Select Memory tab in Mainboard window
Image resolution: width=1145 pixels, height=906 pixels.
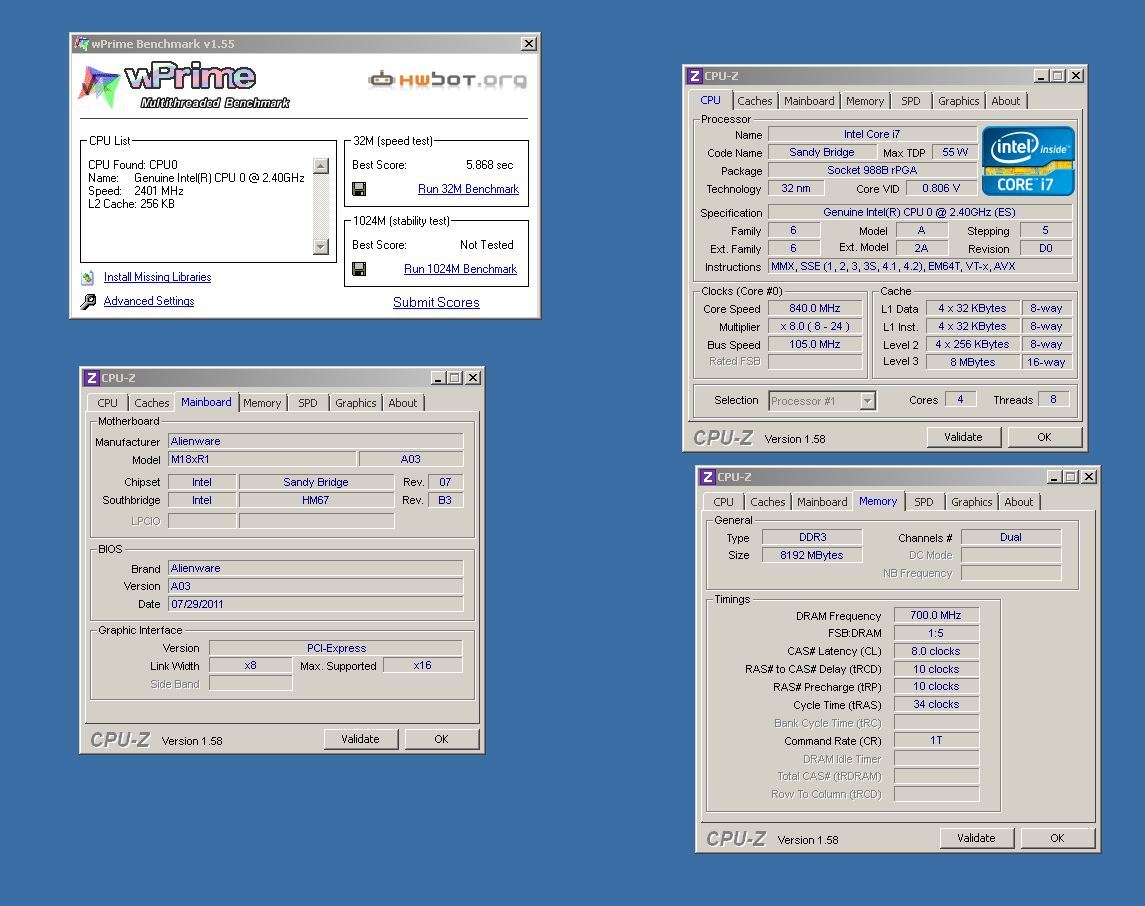[262, 403]
